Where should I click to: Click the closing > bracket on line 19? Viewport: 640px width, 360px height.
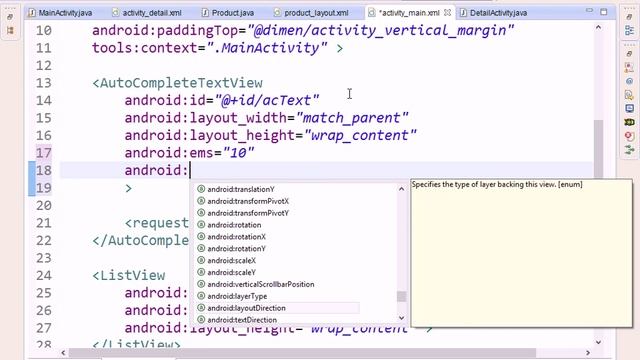tap(129, 188)
